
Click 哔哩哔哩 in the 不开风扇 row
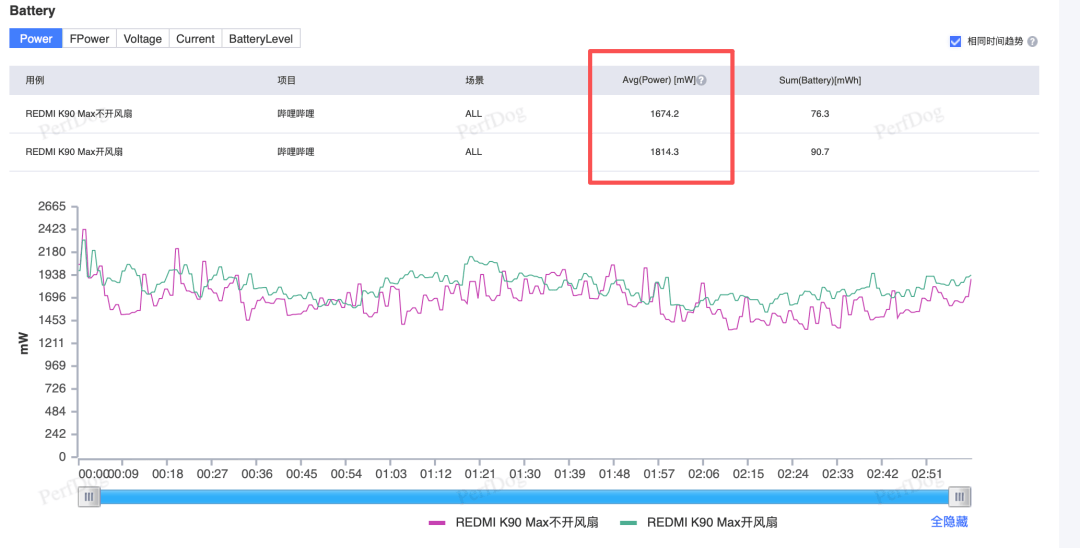pos(295,114)
